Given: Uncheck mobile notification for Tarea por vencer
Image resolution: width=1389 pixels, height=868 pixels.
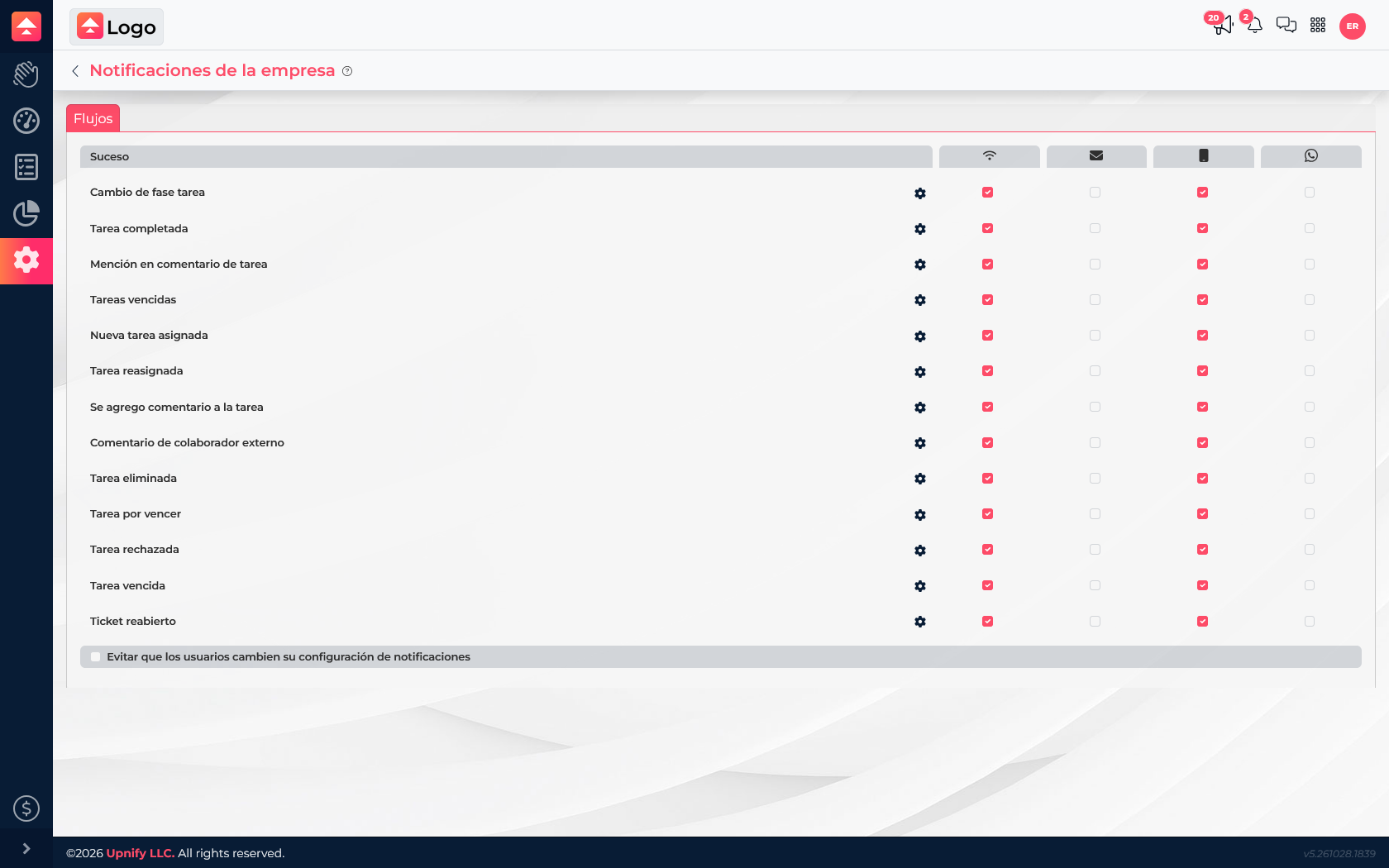Looking at the screenshot, I should [1203, 514].
